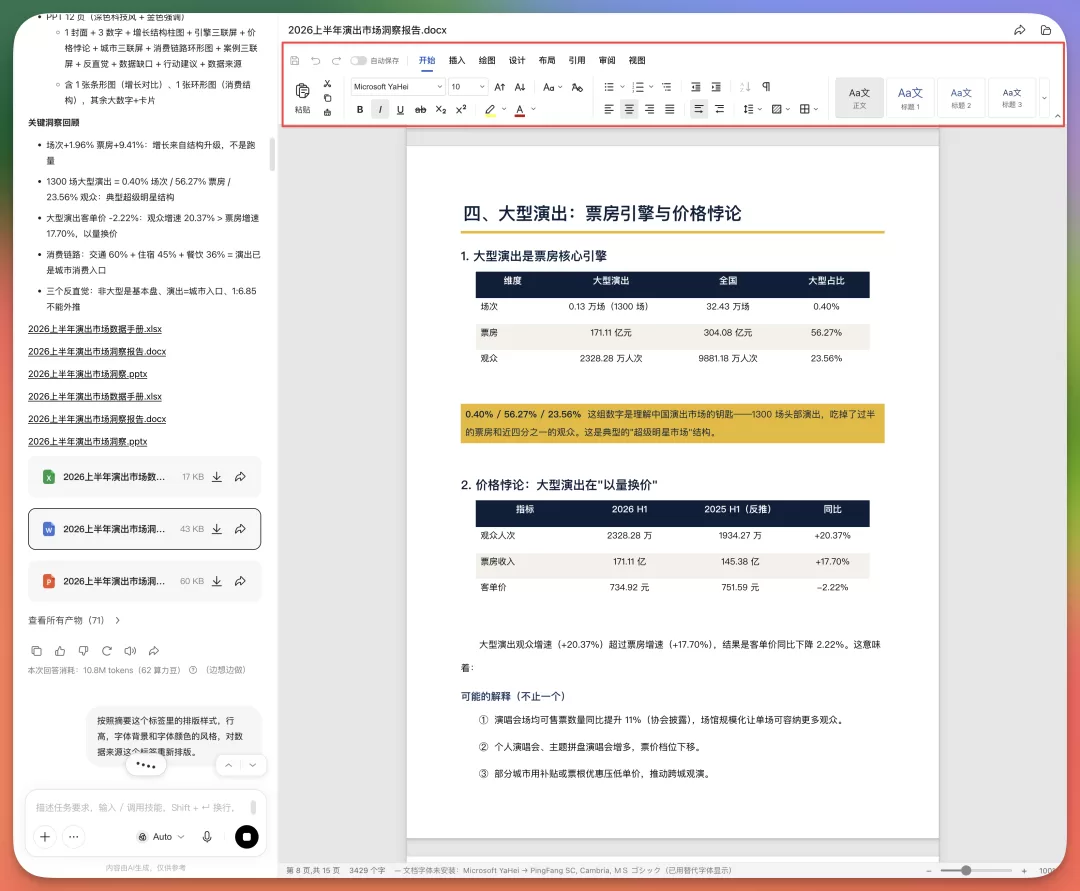Open the first 2026上半年演出市场洞察.pptx link
Screen dimensions: 1080x891
(x=87, y=374)
